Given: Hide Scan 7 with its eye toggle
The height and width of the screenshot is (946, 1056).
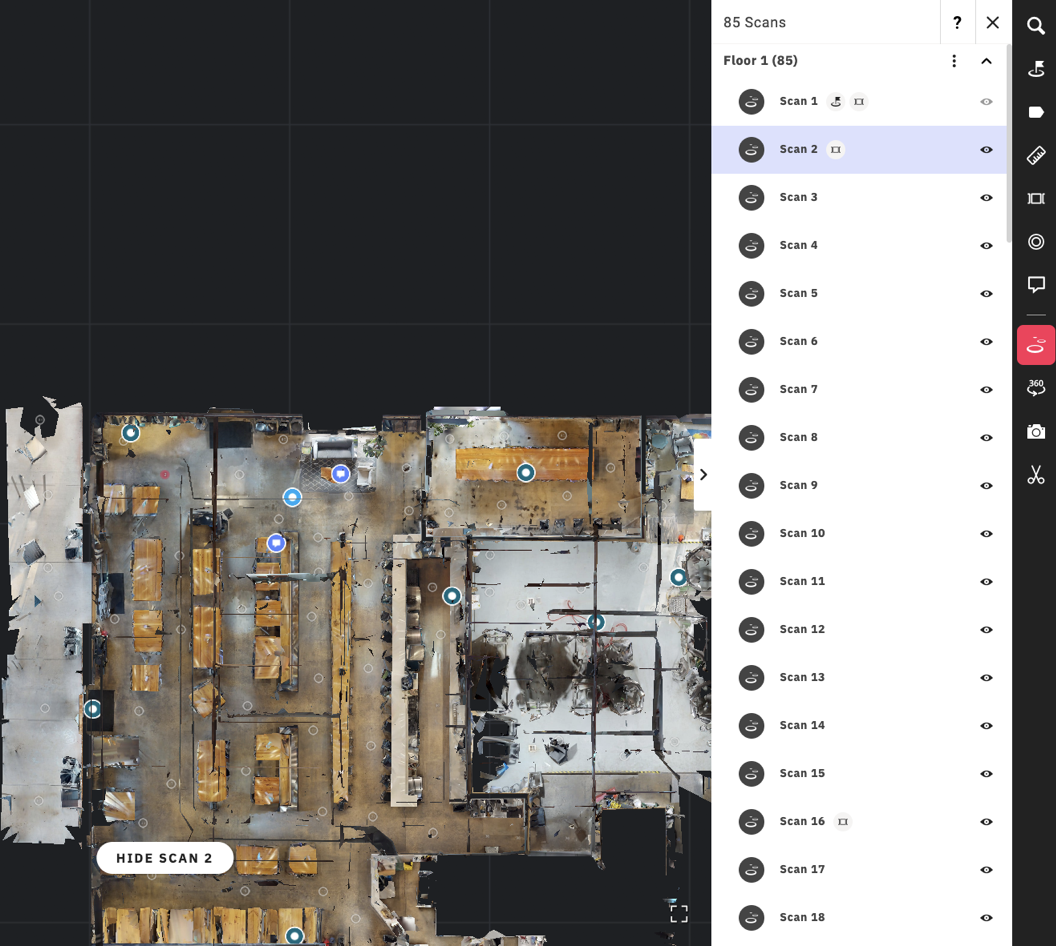Looking at the screenshot, I should [x=986, y=389].
